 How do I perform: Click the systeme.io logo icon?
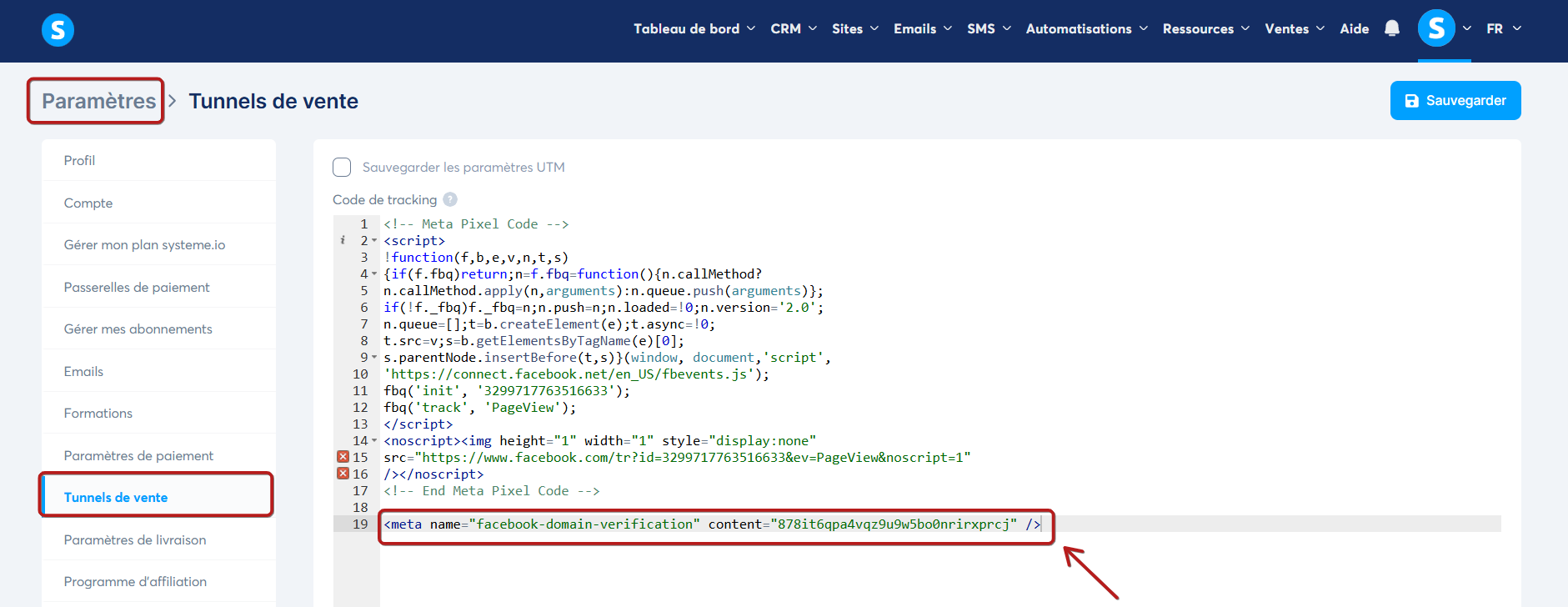click(x=58, y=30)
